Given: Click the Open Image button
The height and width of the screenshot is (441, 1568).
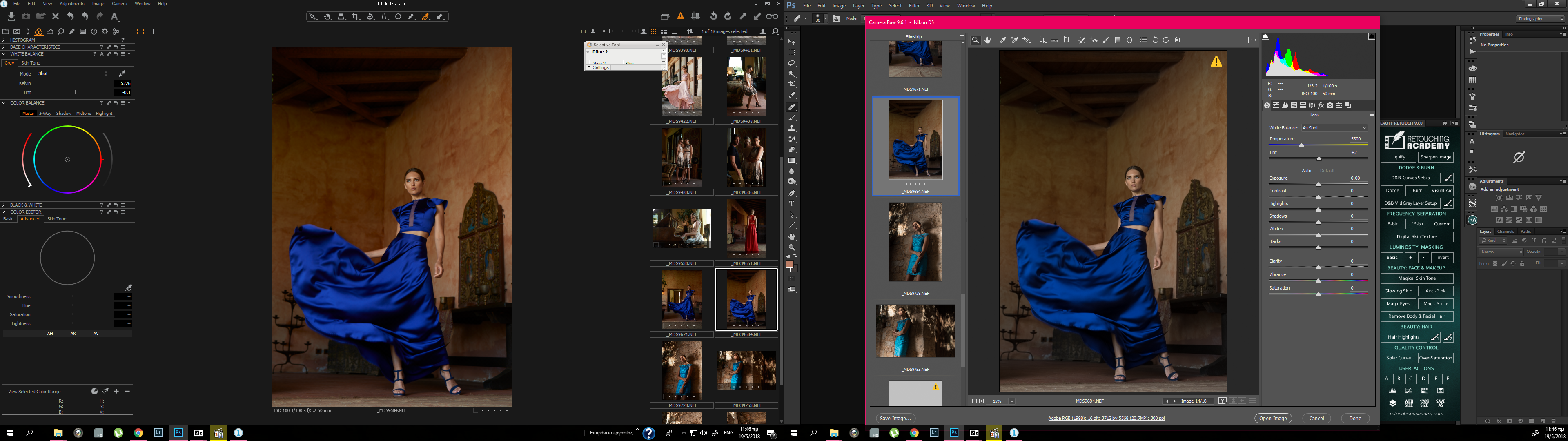Looking at the screenshot, I should 1273,419.
